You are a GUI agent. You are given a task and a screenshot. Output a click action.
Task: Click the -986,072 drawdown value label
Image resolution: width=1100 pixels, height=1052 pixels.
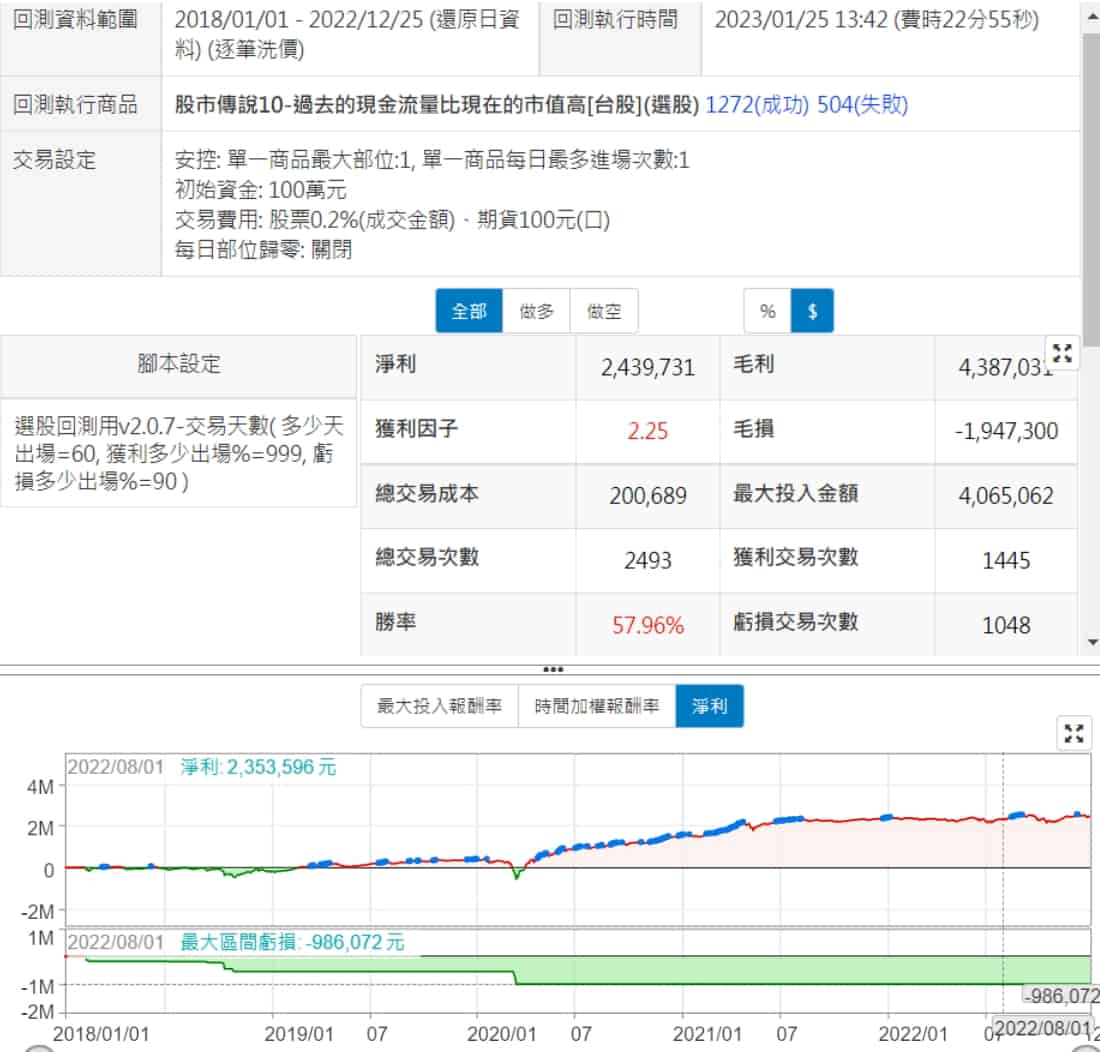point(1060,995)
